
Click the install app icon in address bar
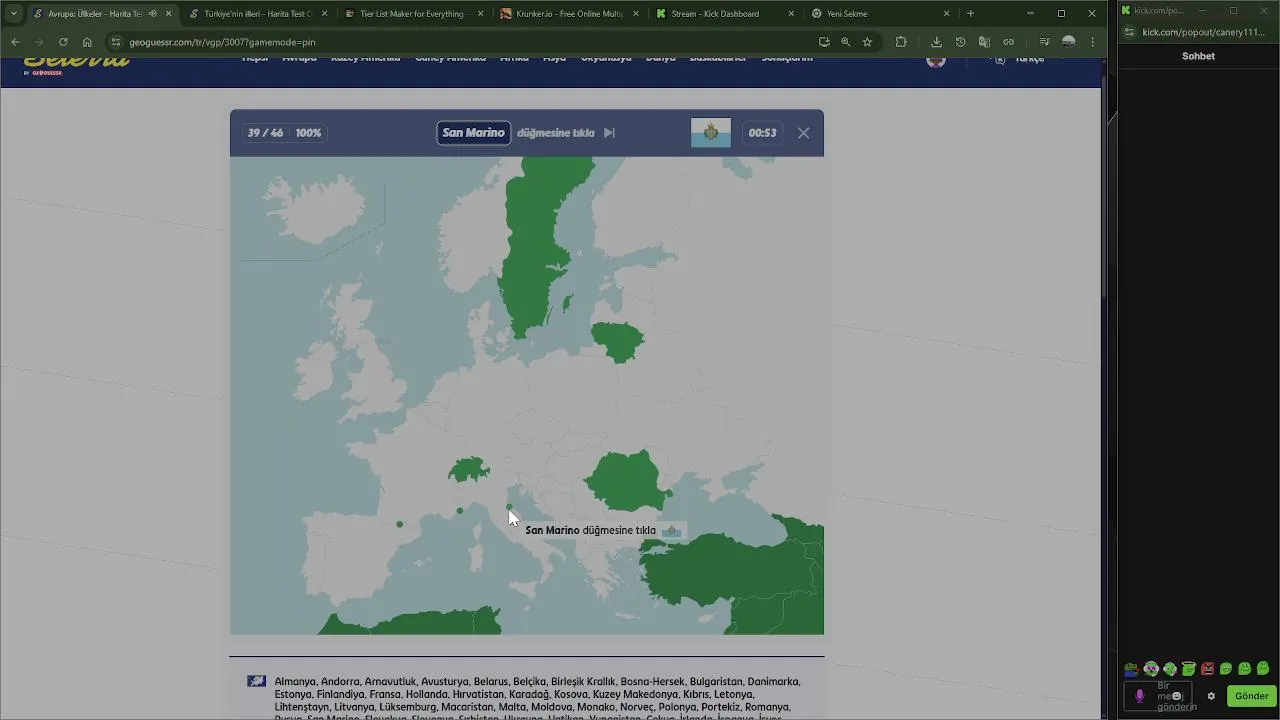tap(824, 42)
